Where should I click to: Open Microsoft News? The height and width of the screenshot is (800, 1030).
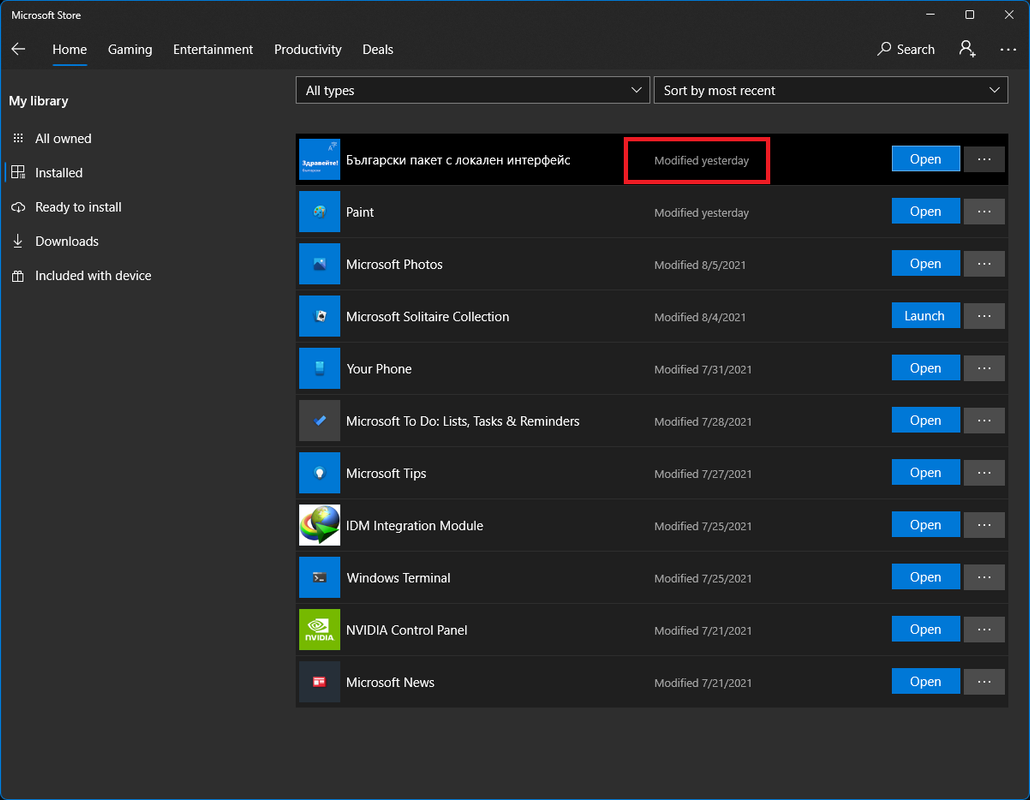925,681
